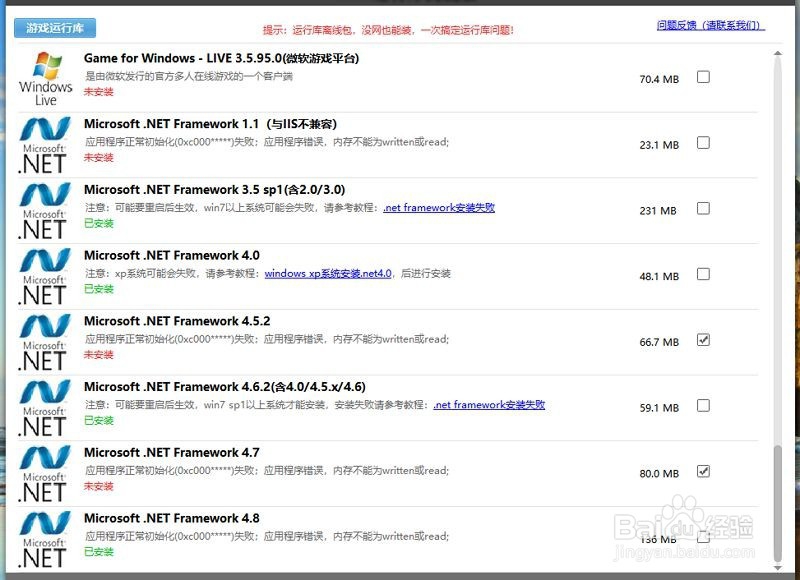The width and height of the screenshot is (800, 580).
Task: Click the 66.7 MB size value
Action: point(659,342)
